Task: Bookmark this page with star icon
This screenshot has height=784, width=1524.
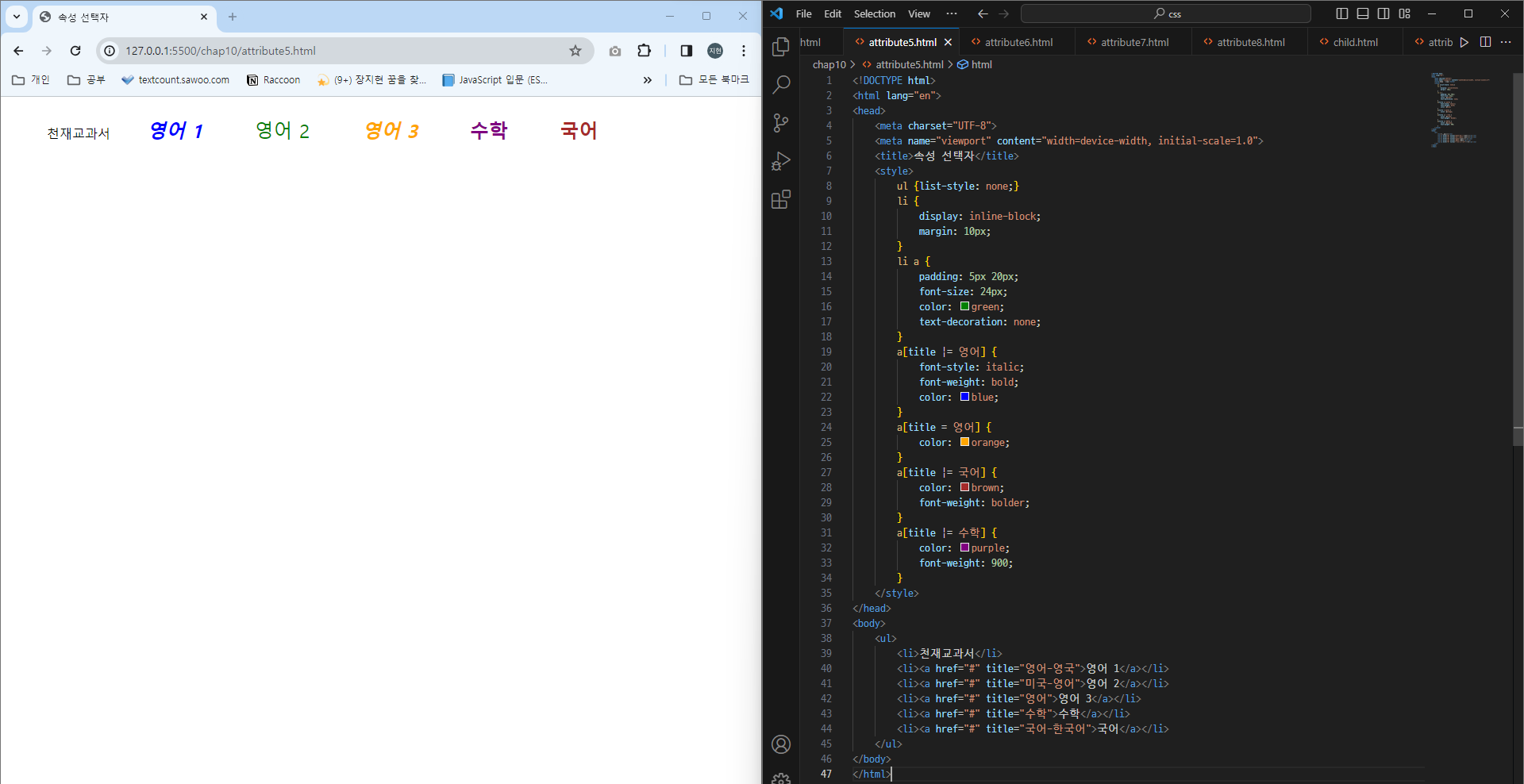Action: click(575, 51)
